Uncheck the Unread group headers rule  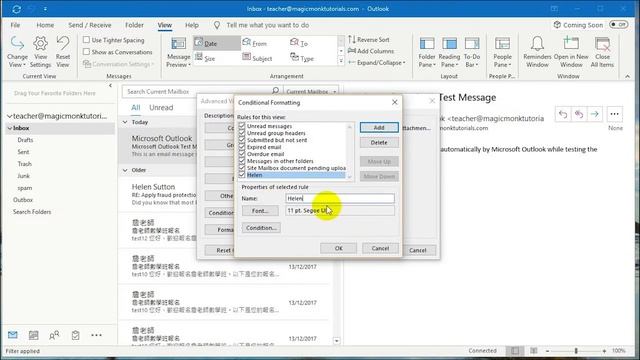242,133
